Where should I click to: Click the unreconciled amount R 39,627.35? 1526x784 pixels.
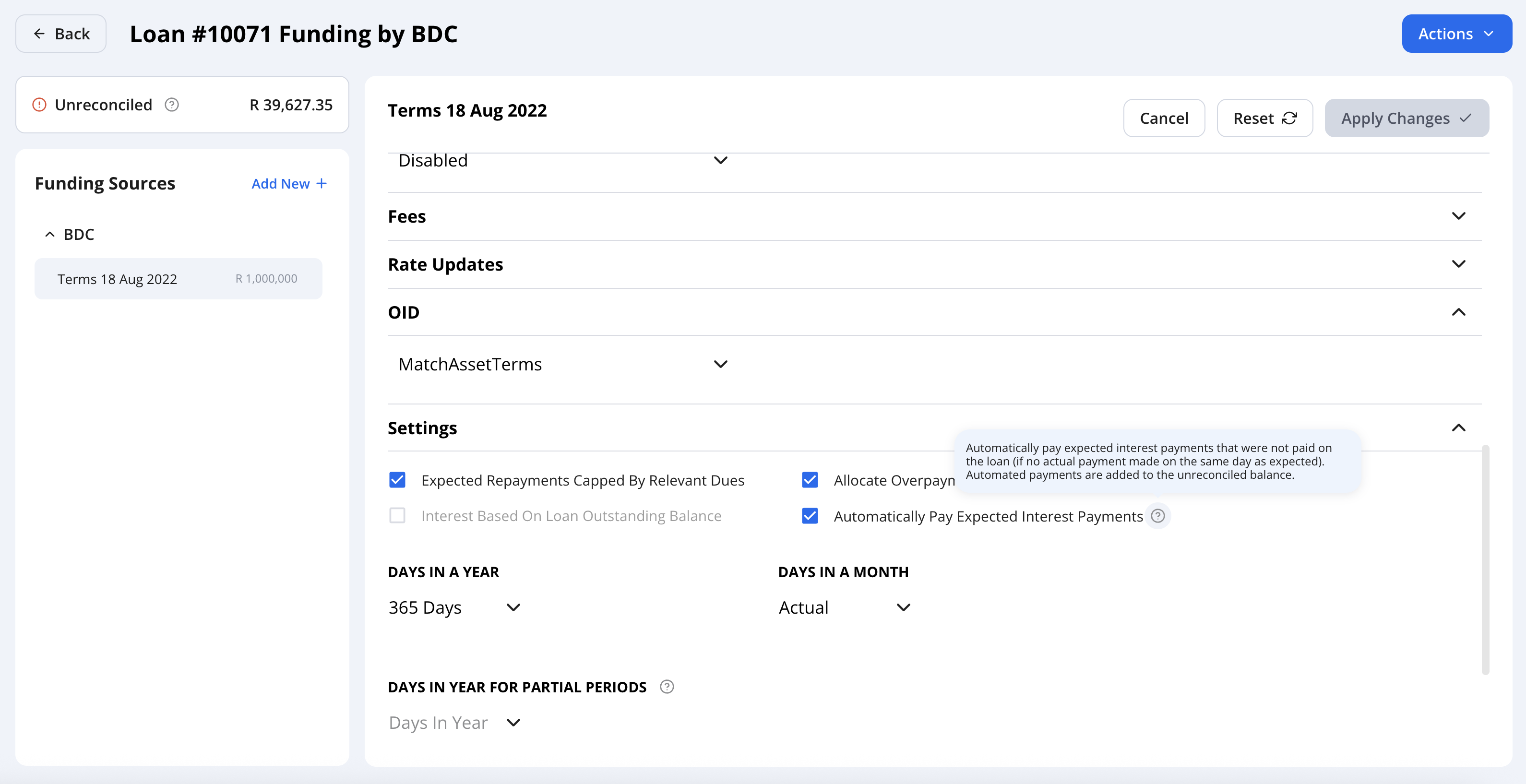point(291,105)
